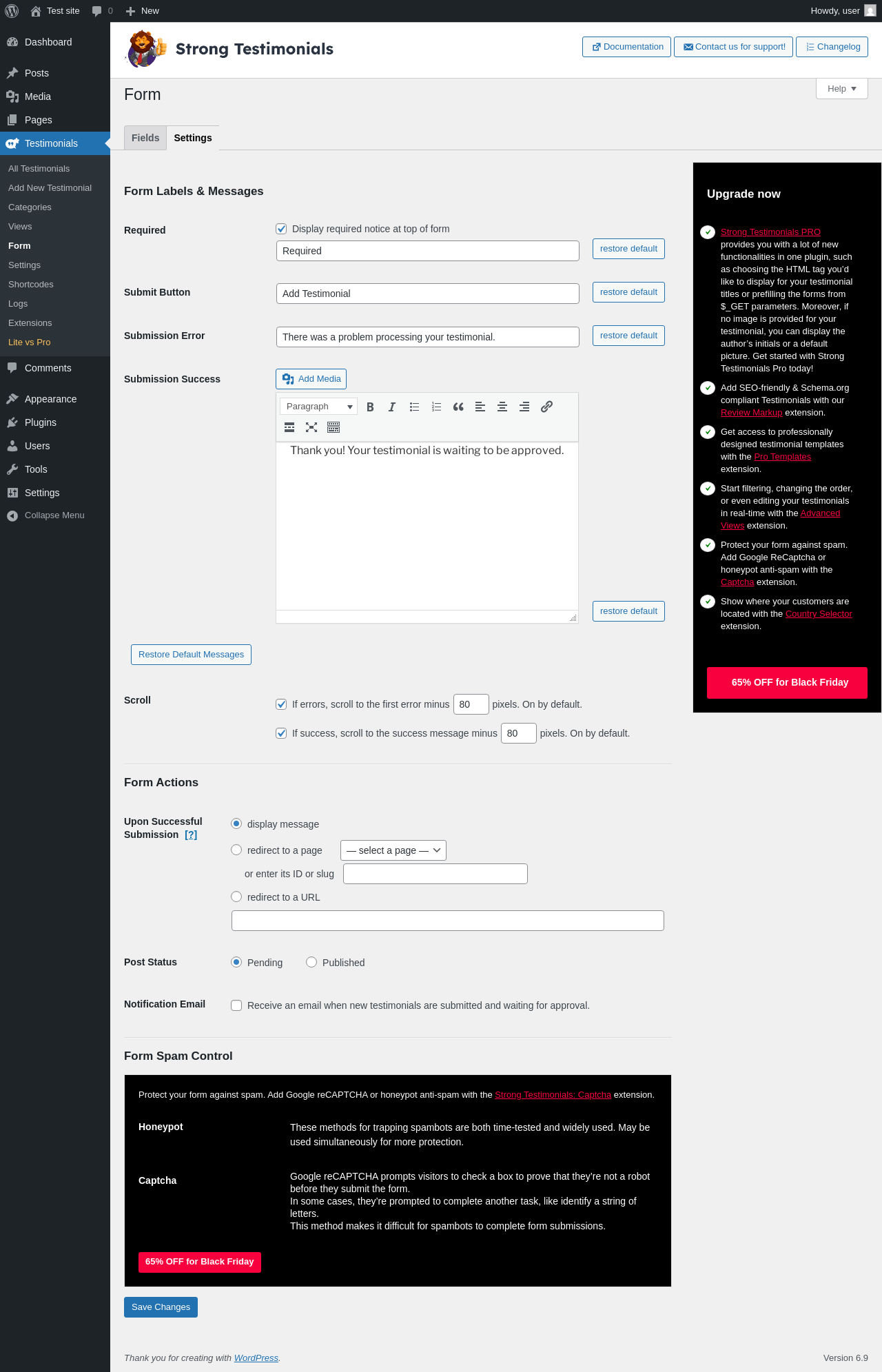Screen dimensions: 882x1372
Task: Toggle italic formatting in editor
Action: click(392, 407)
